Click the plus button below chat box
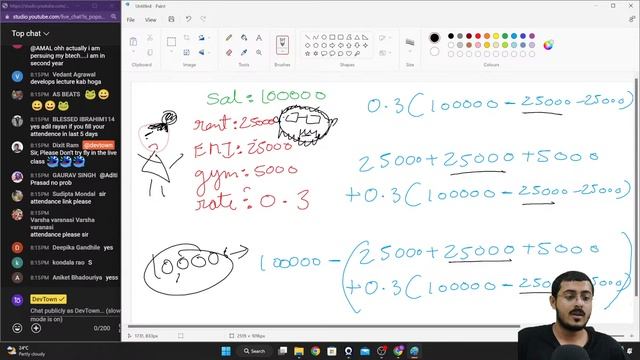Screen dimensions: 640x360 click(x=36, y=328)
